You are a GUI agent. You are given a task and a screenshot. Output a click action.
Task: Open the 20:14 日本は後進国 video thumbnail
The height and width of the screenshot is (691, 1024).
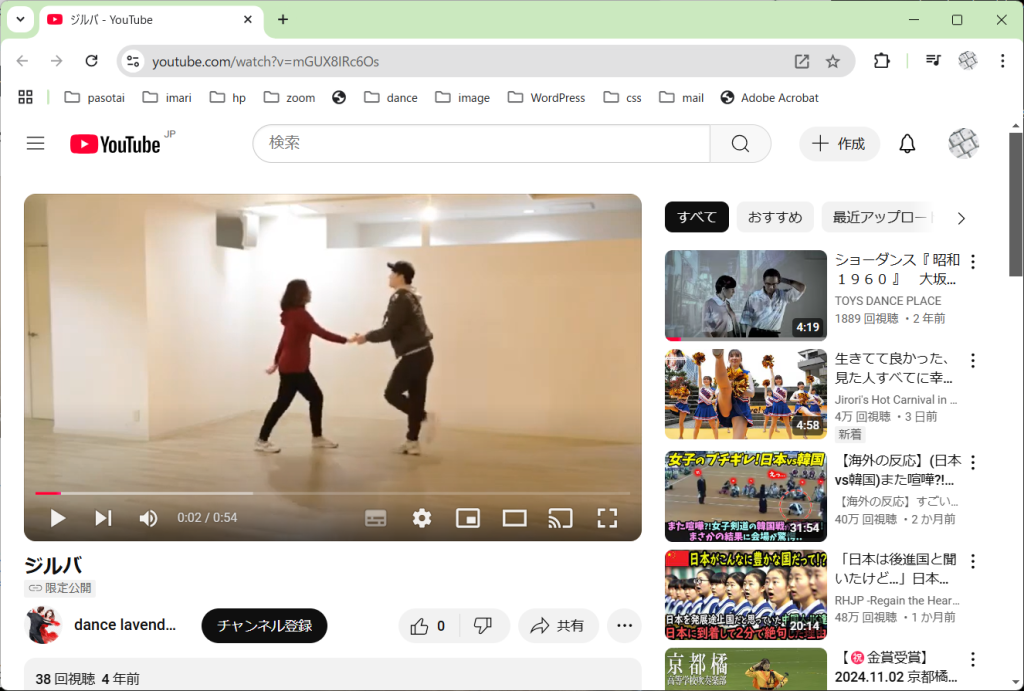746,594
